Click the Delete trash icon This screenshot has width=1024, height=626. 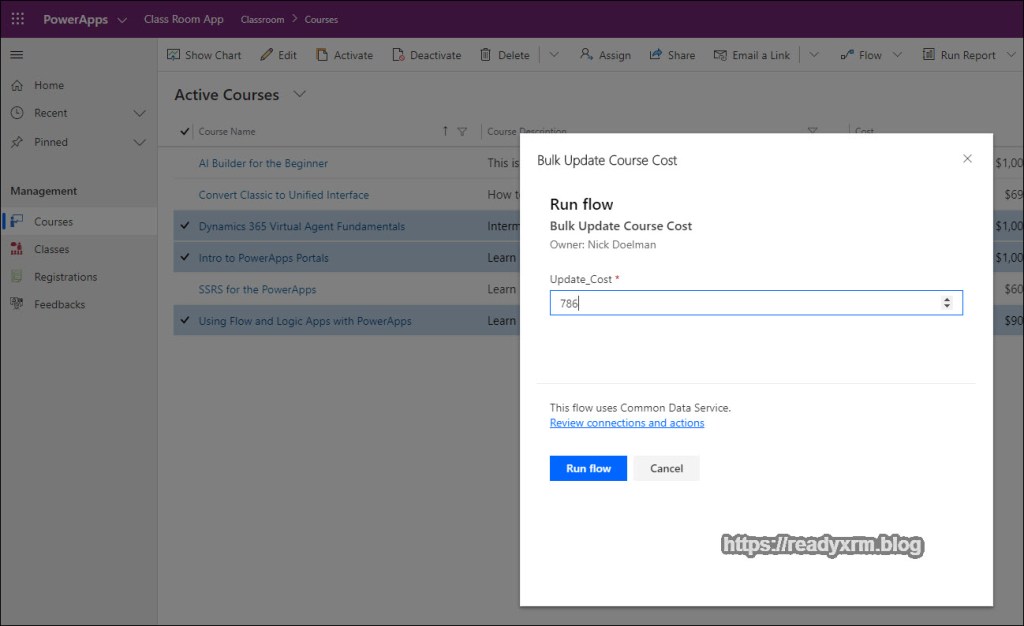tap(486, 55)
